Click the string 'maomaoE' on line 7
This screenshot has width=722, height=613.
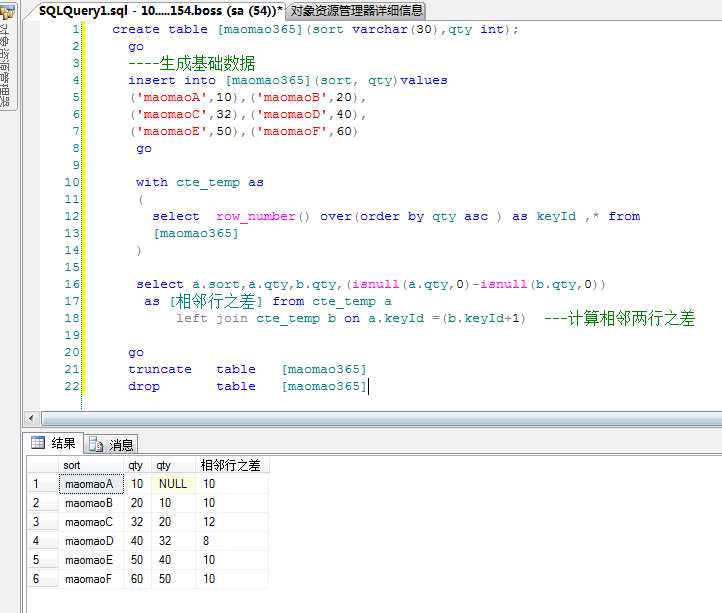(172, 131)
